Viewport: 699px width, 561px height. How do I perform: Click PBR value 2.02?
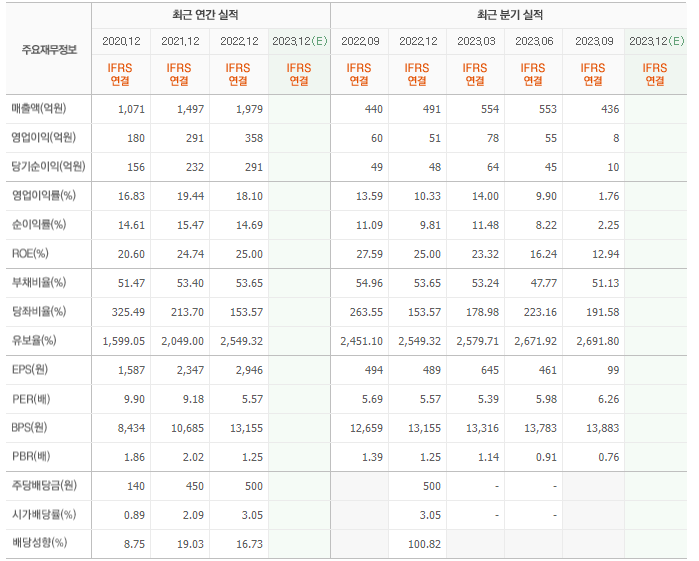[193, 457]
